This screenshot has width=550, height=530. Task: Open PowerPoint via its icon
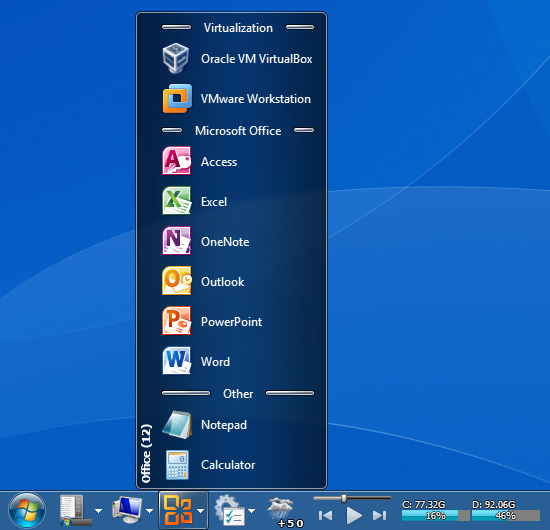176,321
